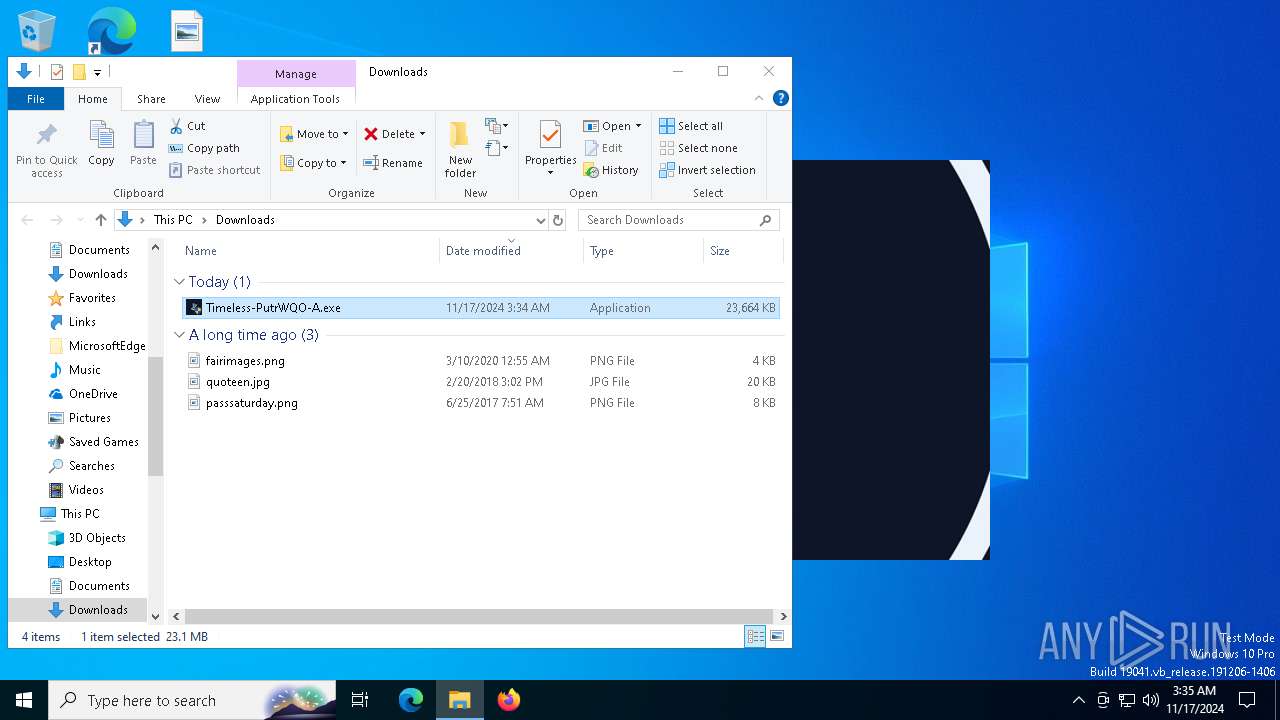Image resolution: width=1280 pixels, height=720 pixels.
Task: Go up one folder level
Action: click(101, 220)
